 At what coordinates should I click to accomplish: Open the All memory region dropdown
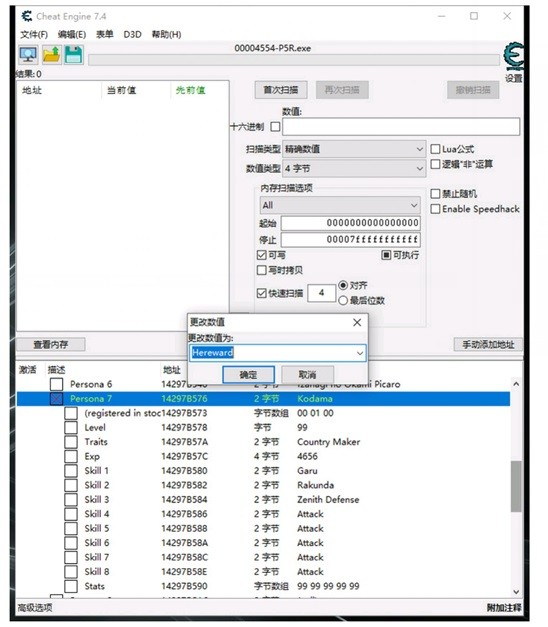[x=340, y=205]
